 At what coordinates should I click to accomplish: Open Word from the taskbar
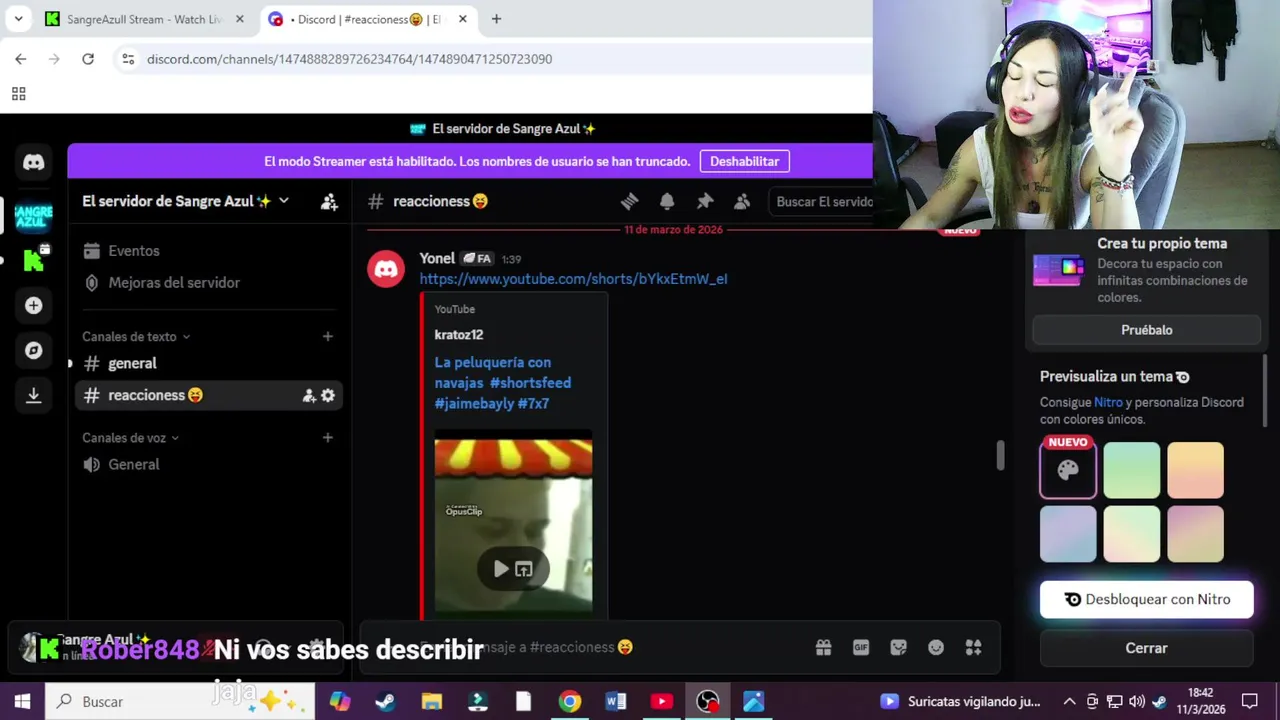tap(615, 701)
